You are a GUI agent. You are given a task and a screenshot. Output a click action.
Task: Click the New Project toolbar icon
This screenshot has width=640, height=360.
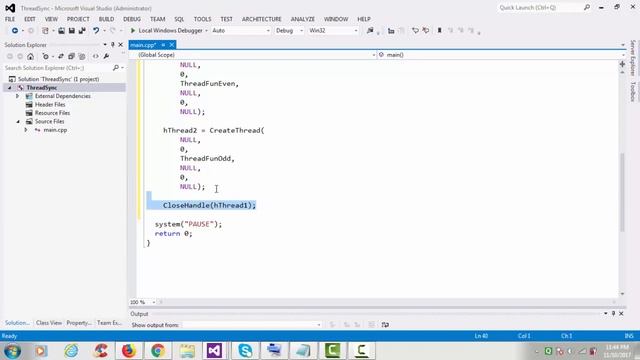45,31
